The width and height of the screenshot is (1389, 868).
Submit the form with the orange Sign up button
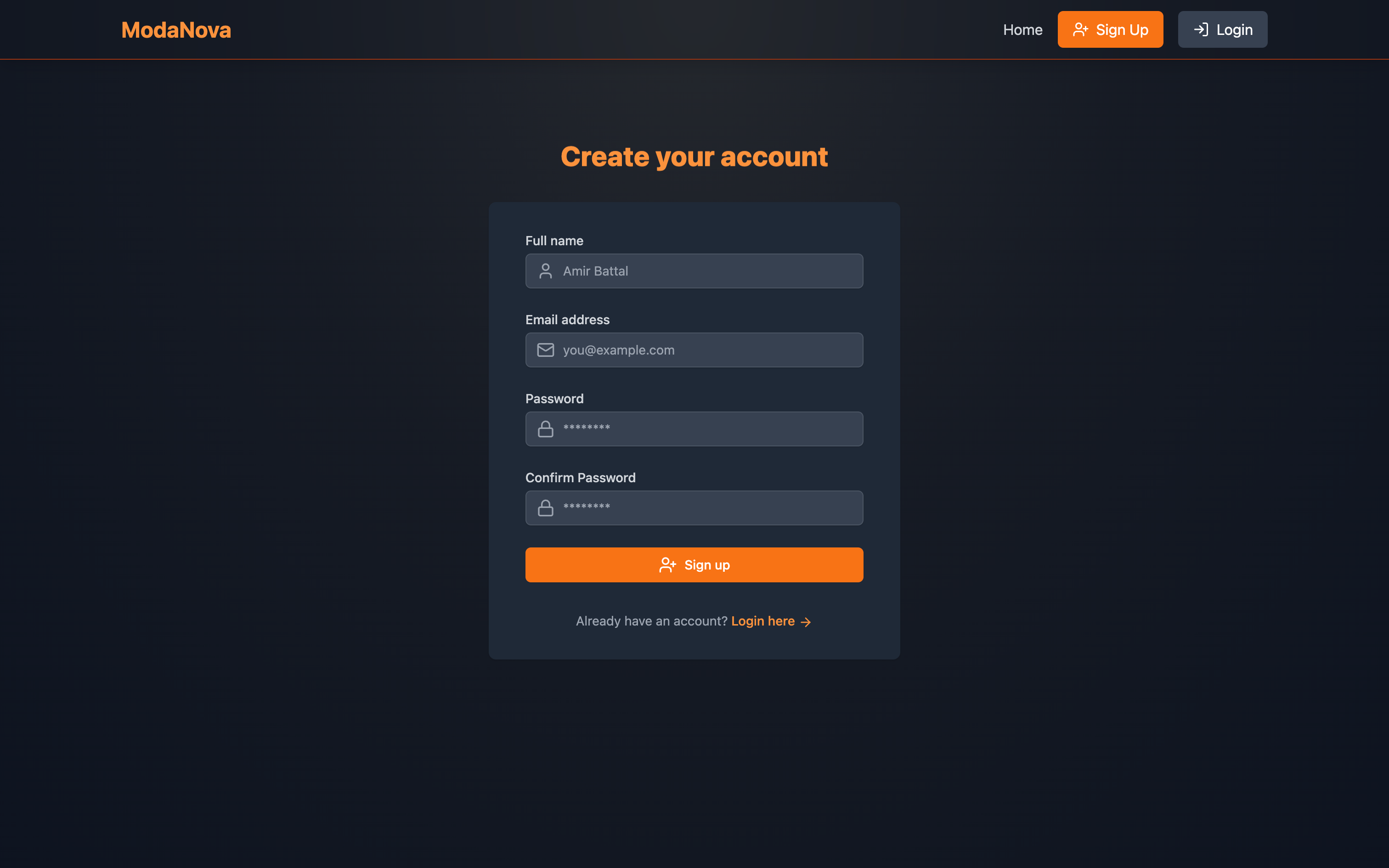point(694,565)
